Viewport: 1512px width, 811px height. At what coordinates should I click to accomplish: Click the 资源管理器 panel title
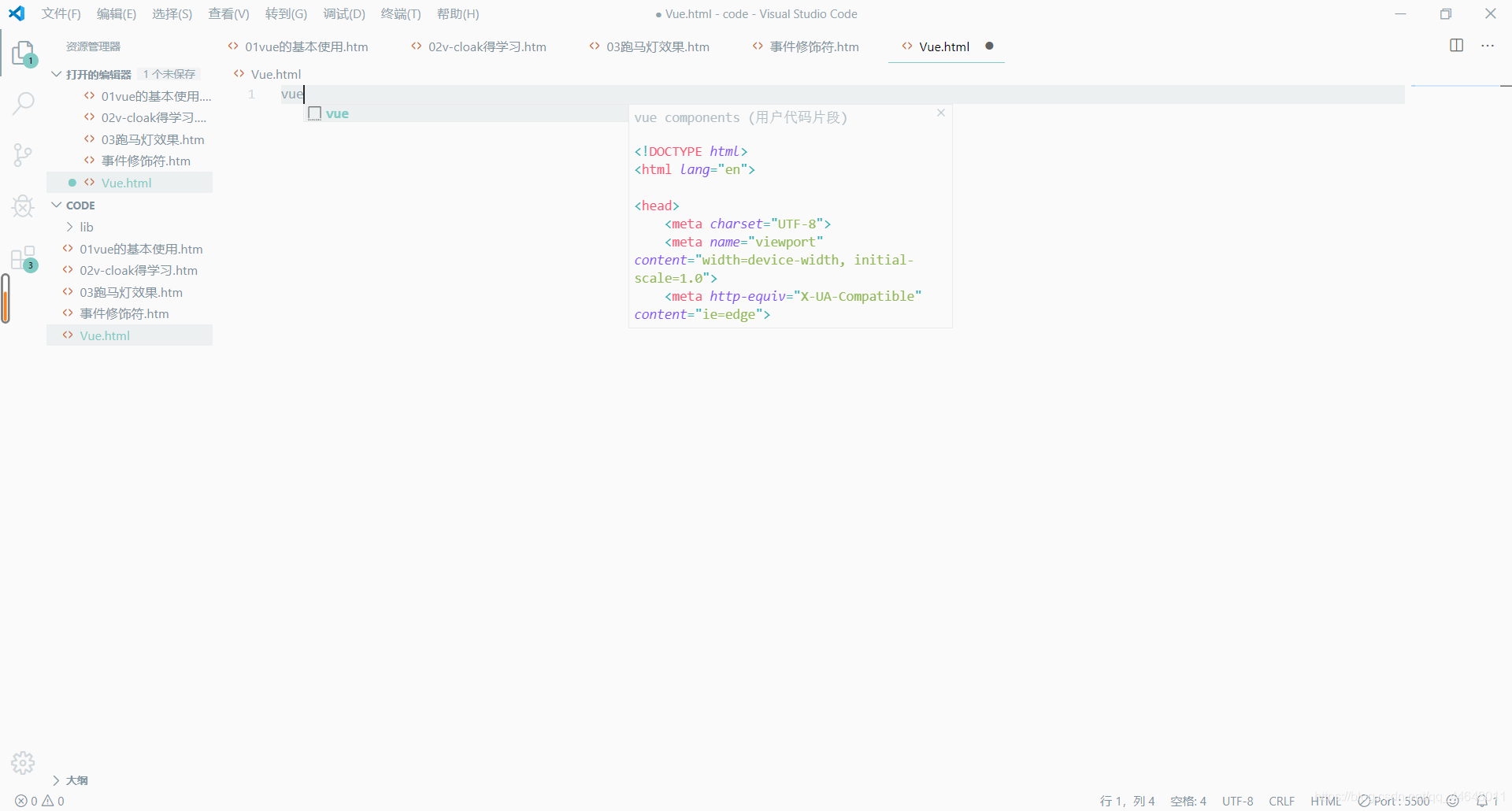click(93, 46)
